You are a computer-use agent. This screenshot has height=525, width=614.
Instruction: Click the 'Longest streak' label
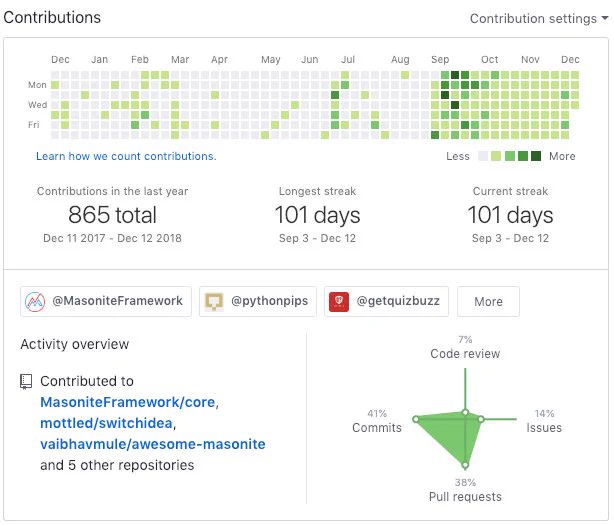[x=317, y=191]
